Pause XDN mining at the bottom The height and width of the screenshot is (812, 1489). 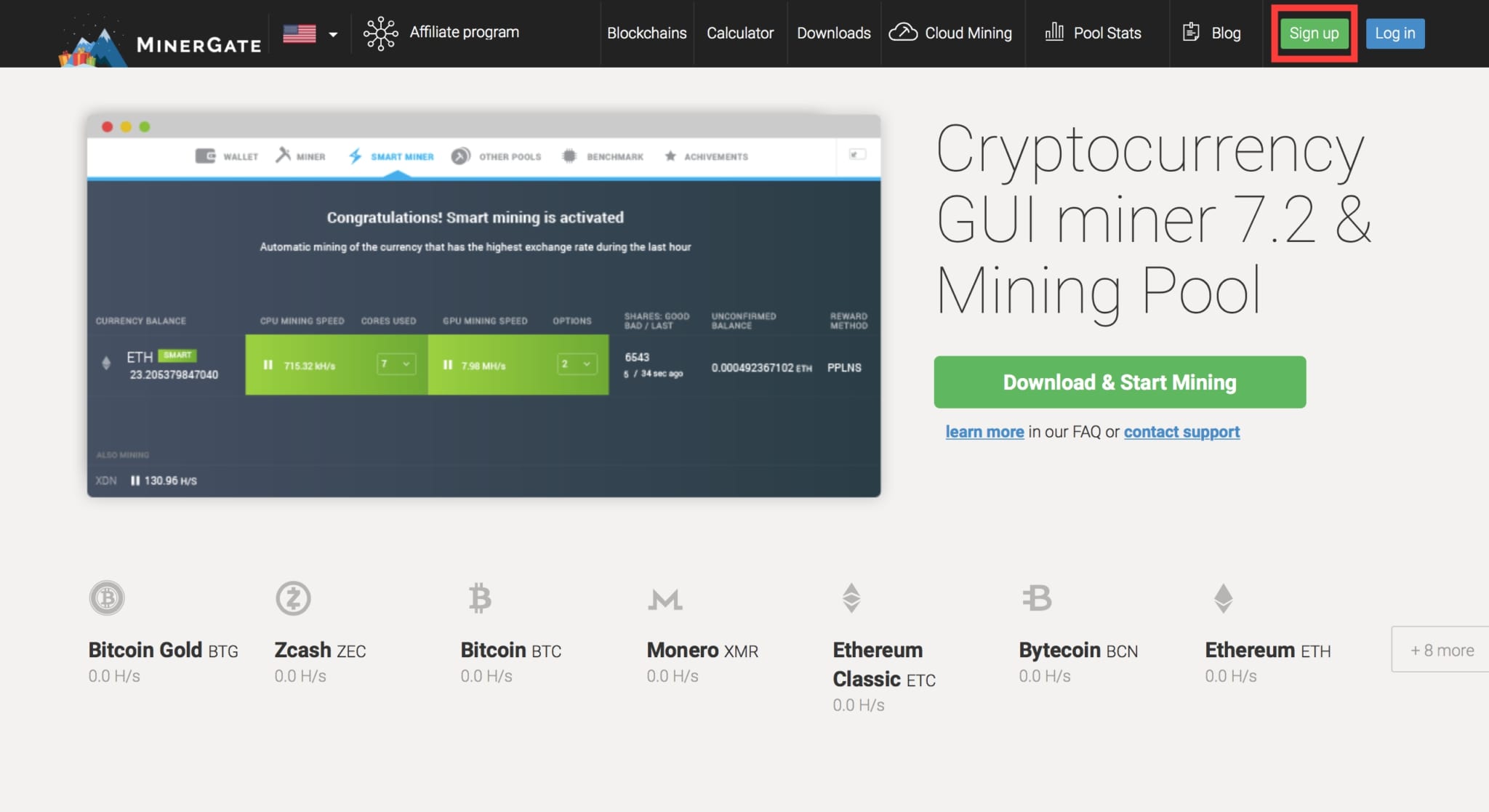click(x=135, y=480)
